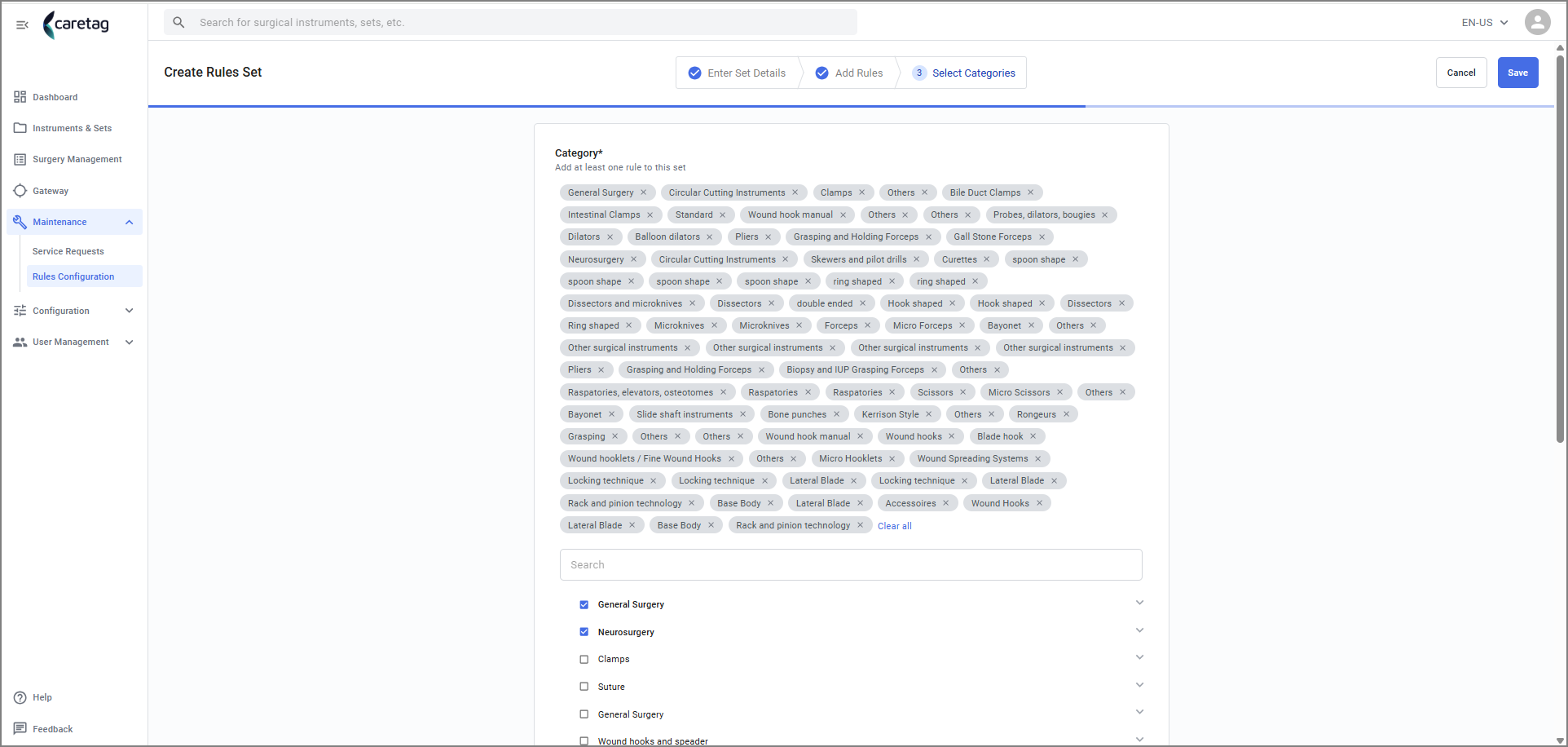This screenshot has width=1568, height=747.
Task: Remove the Gall Stone Forceps tag
Action: tap(1042, 236)
